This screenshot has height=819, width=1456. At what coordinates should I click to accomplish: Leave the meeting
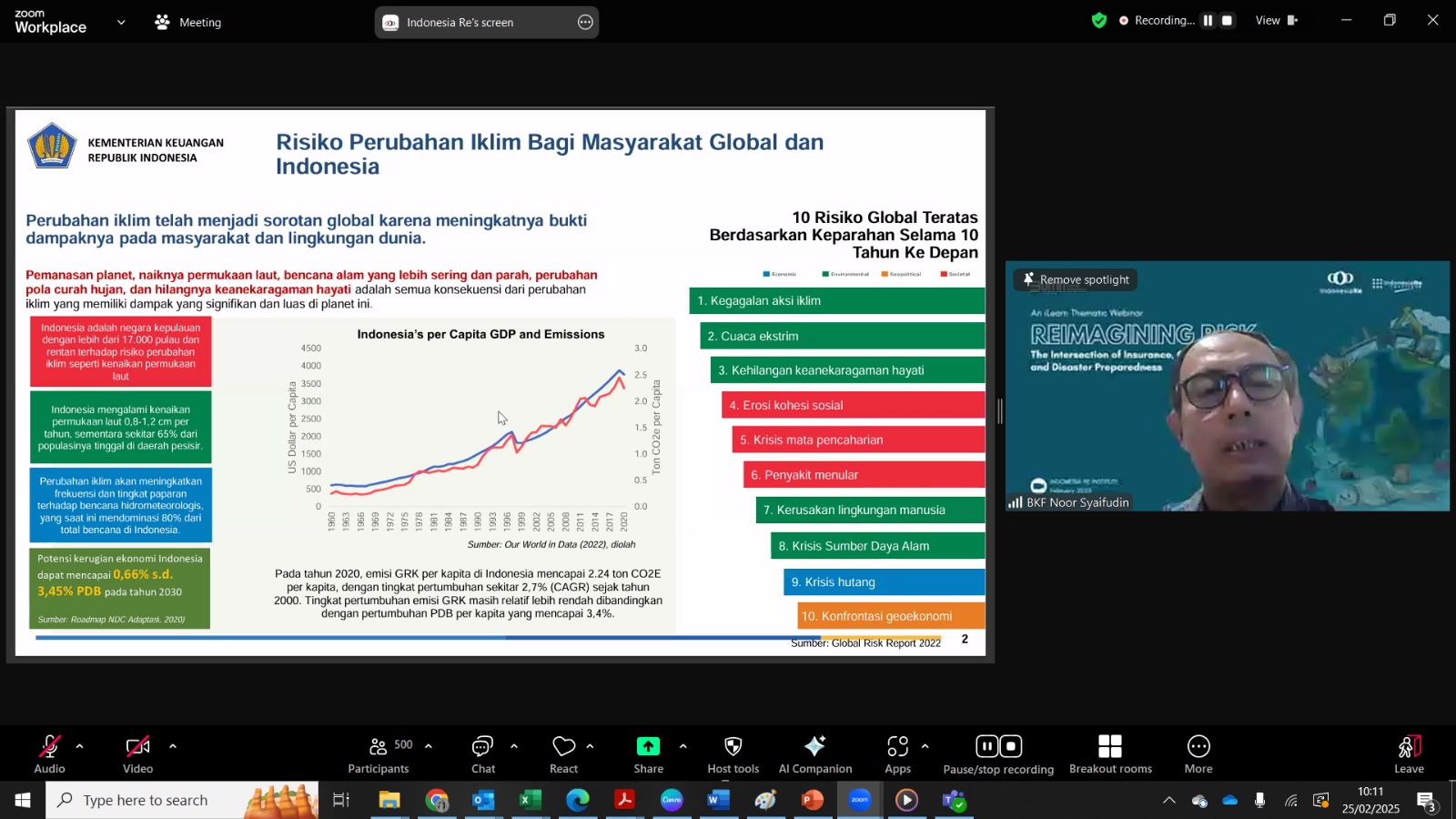click(1409, 754)
